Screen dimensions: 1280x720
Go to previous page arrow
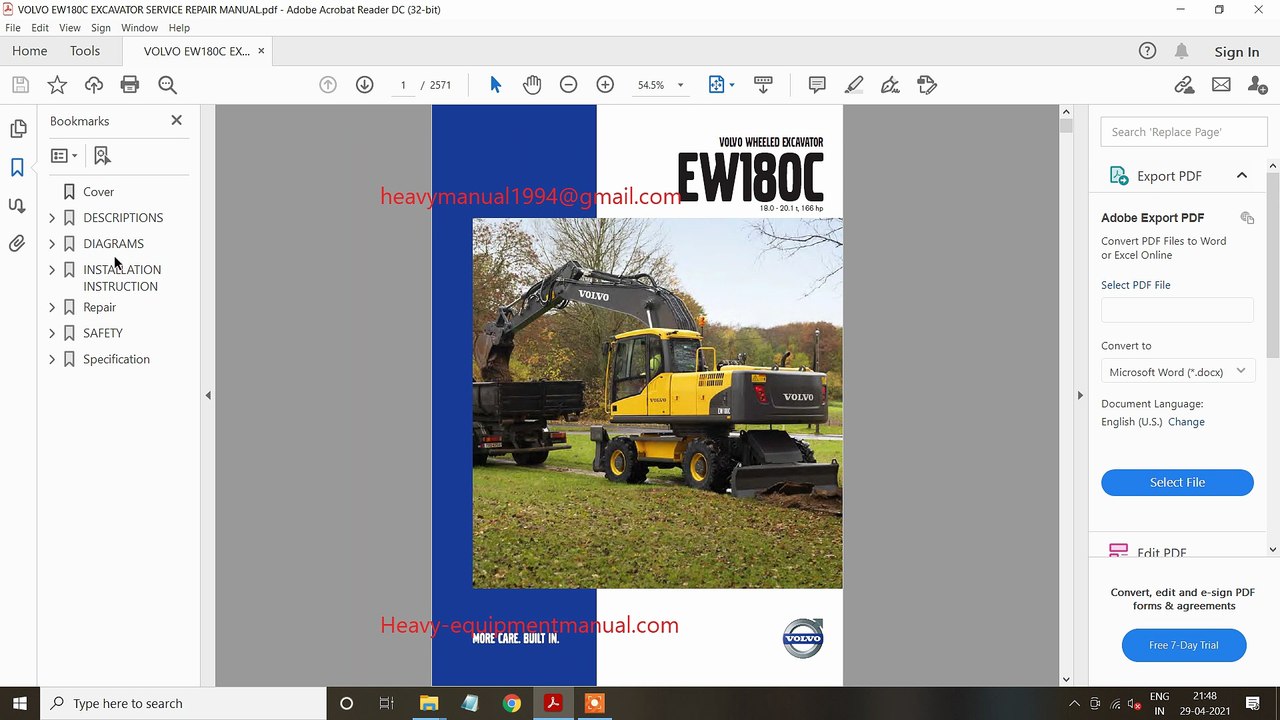coord(328,85)
